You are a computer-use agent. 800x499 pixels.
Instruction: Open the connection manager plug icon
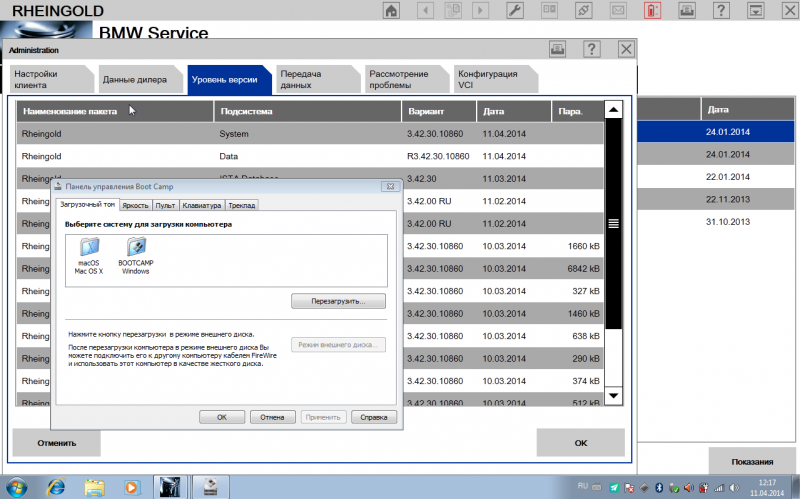tap(584, 10)
